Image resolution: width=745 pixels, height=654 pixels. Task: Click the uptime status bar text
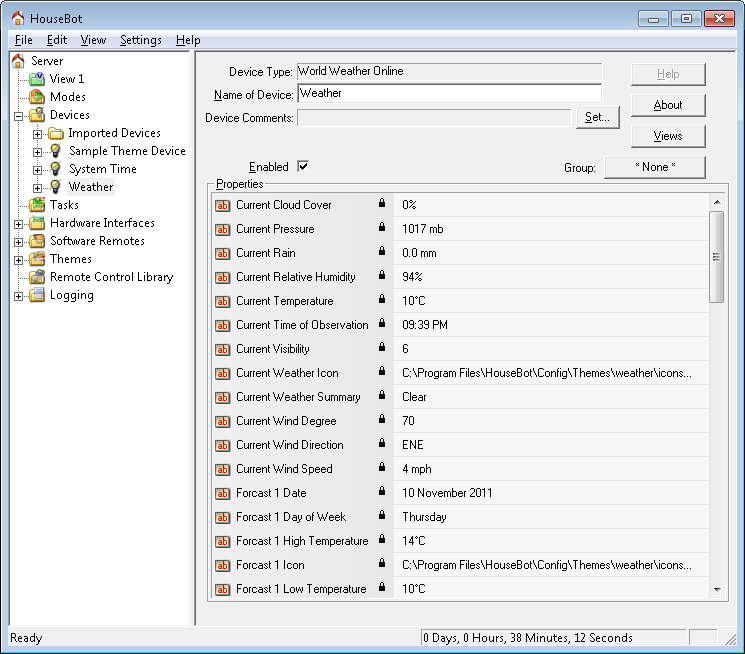point(527,638)
